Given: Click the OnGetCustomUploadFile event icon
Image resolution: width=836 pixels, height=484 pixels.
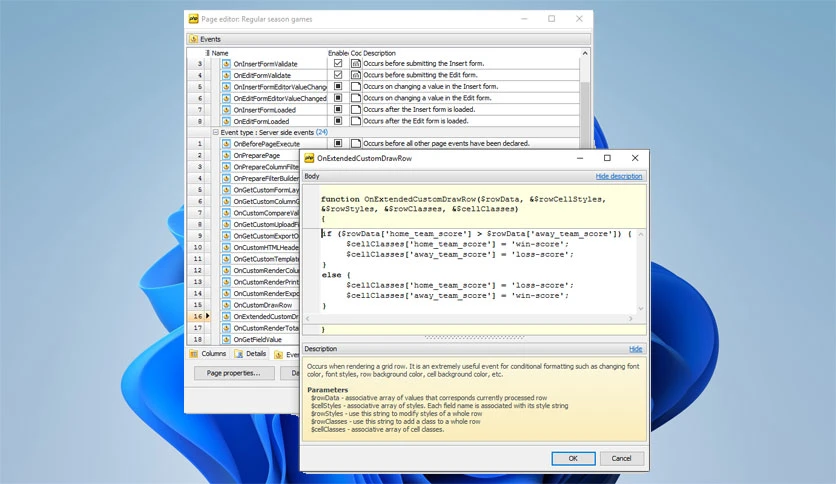Looking at the screenshot, I should point(226,224).
